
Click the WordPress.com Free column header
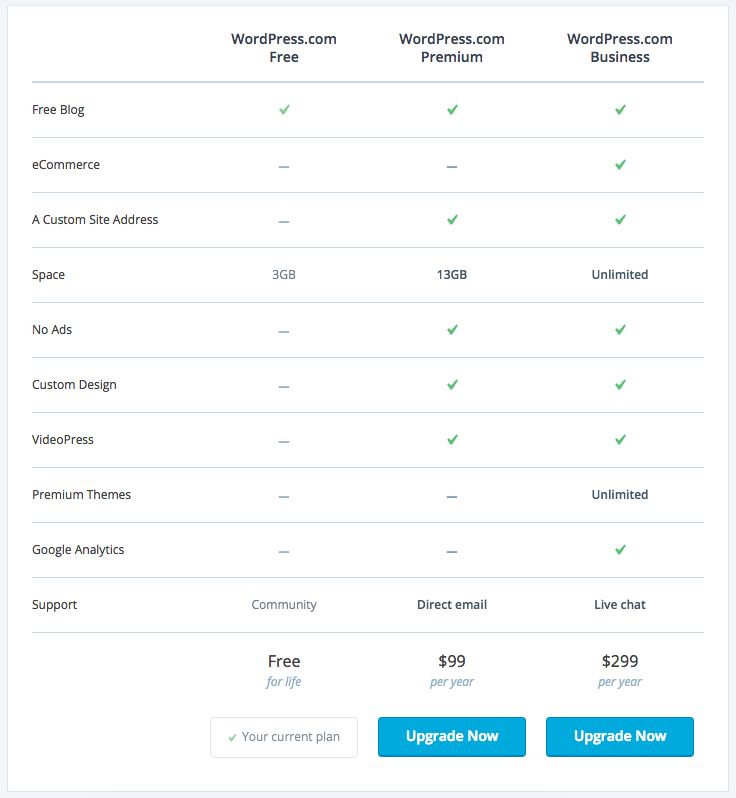point(284,48)
